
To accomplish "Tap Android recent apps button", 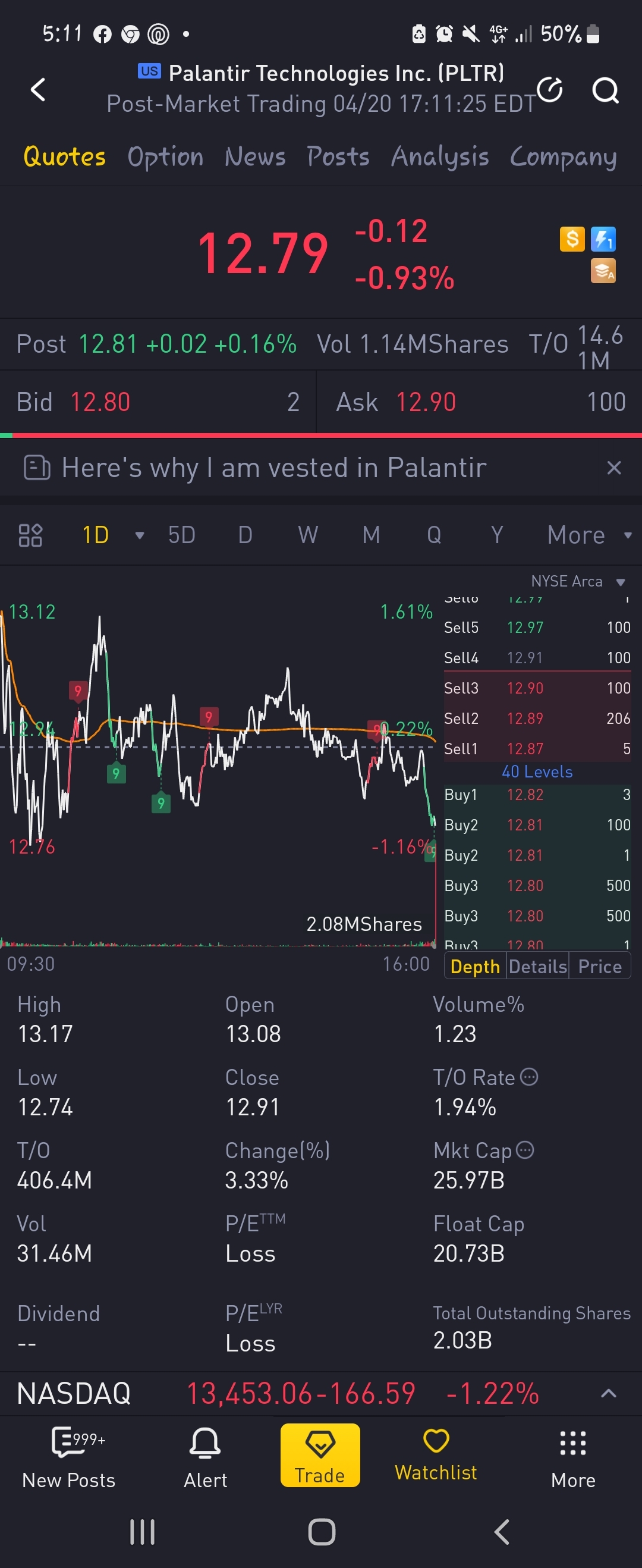I will point(143,1532).
